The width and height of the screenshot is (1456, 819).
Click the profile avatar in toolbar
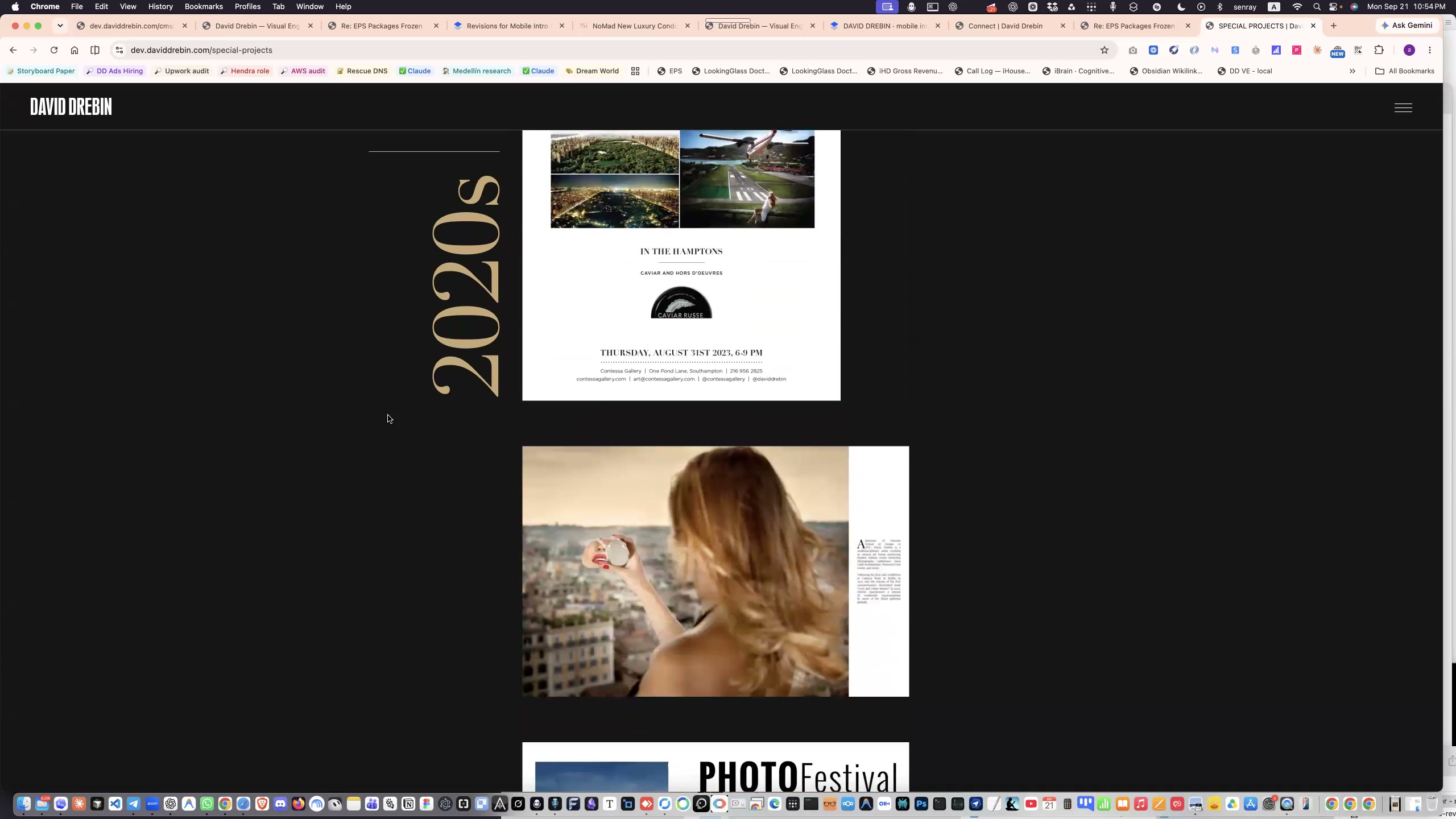[1409, 50]
